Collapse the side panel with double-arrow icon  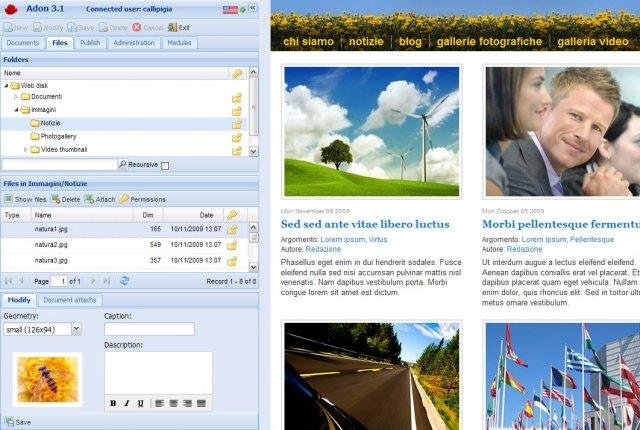pyautogui.click(x=253, y=8)
